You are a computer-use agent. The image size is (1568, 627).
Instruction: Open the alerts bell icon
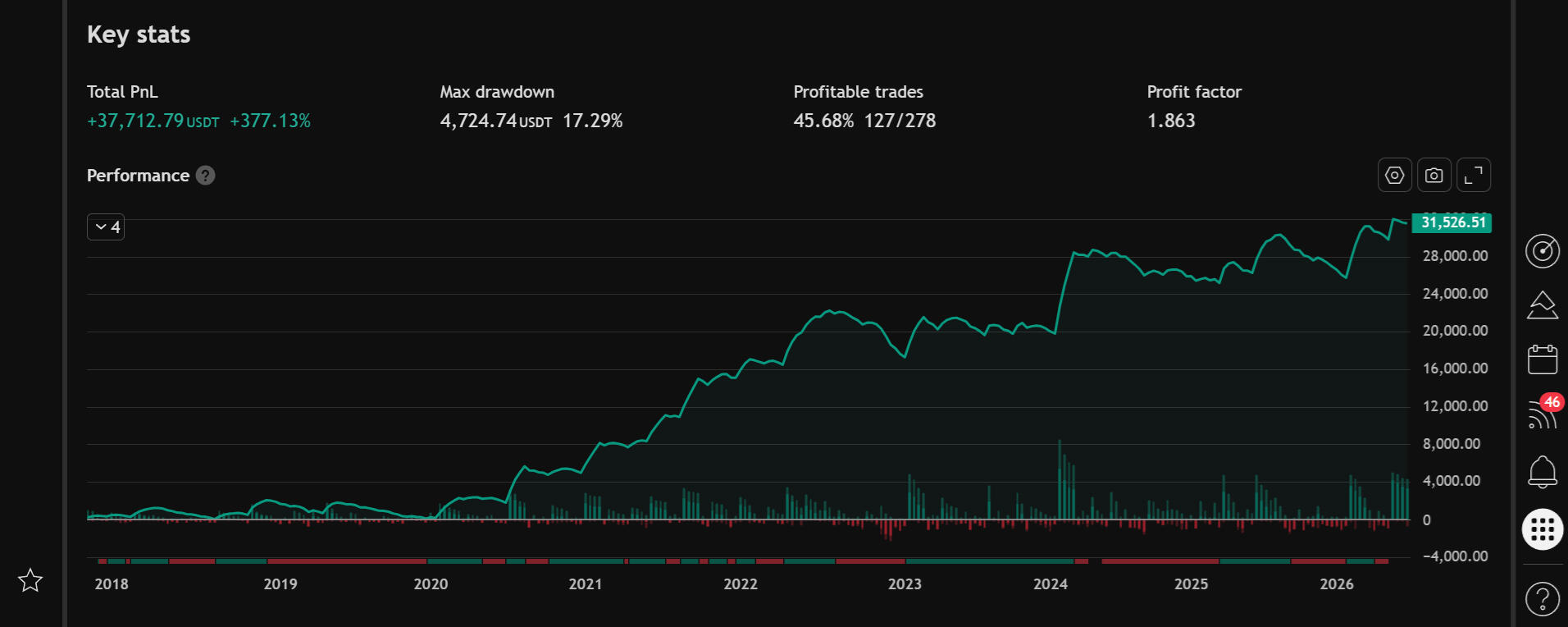pyautogui.click(x=1542, y=472)
